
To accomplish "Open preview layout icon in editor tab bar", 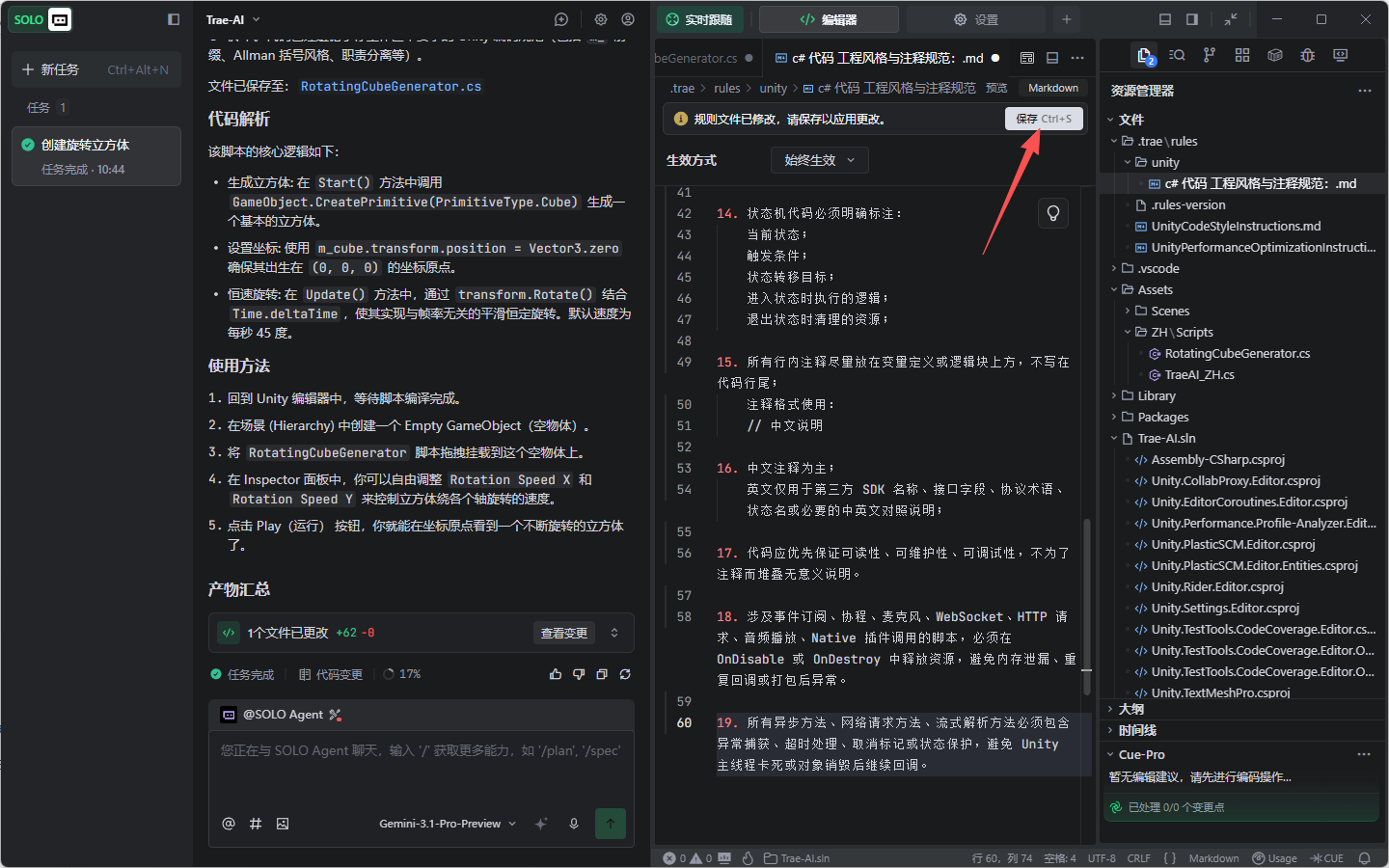I will pos(1027,58).
